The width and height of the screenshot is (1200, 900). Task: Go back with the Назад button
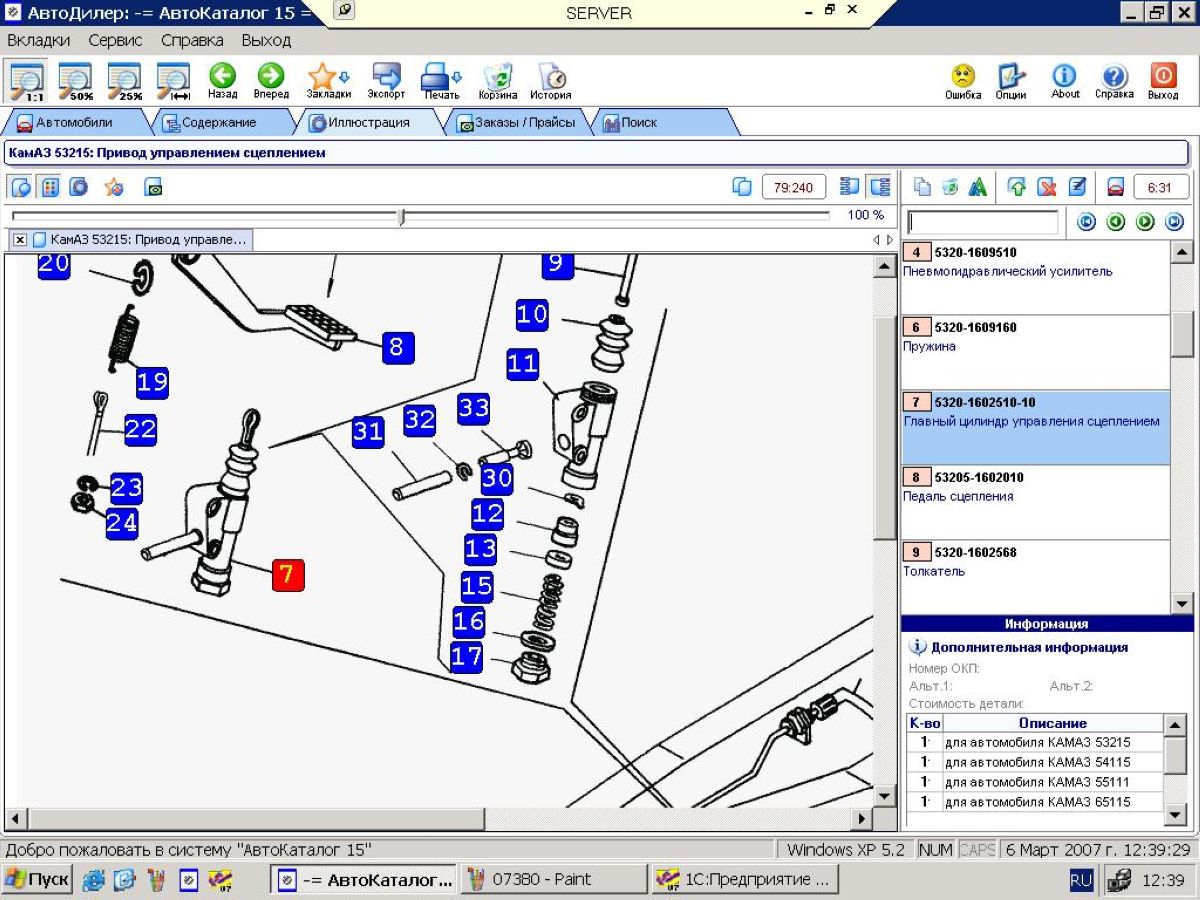click(x=222, y=80)
